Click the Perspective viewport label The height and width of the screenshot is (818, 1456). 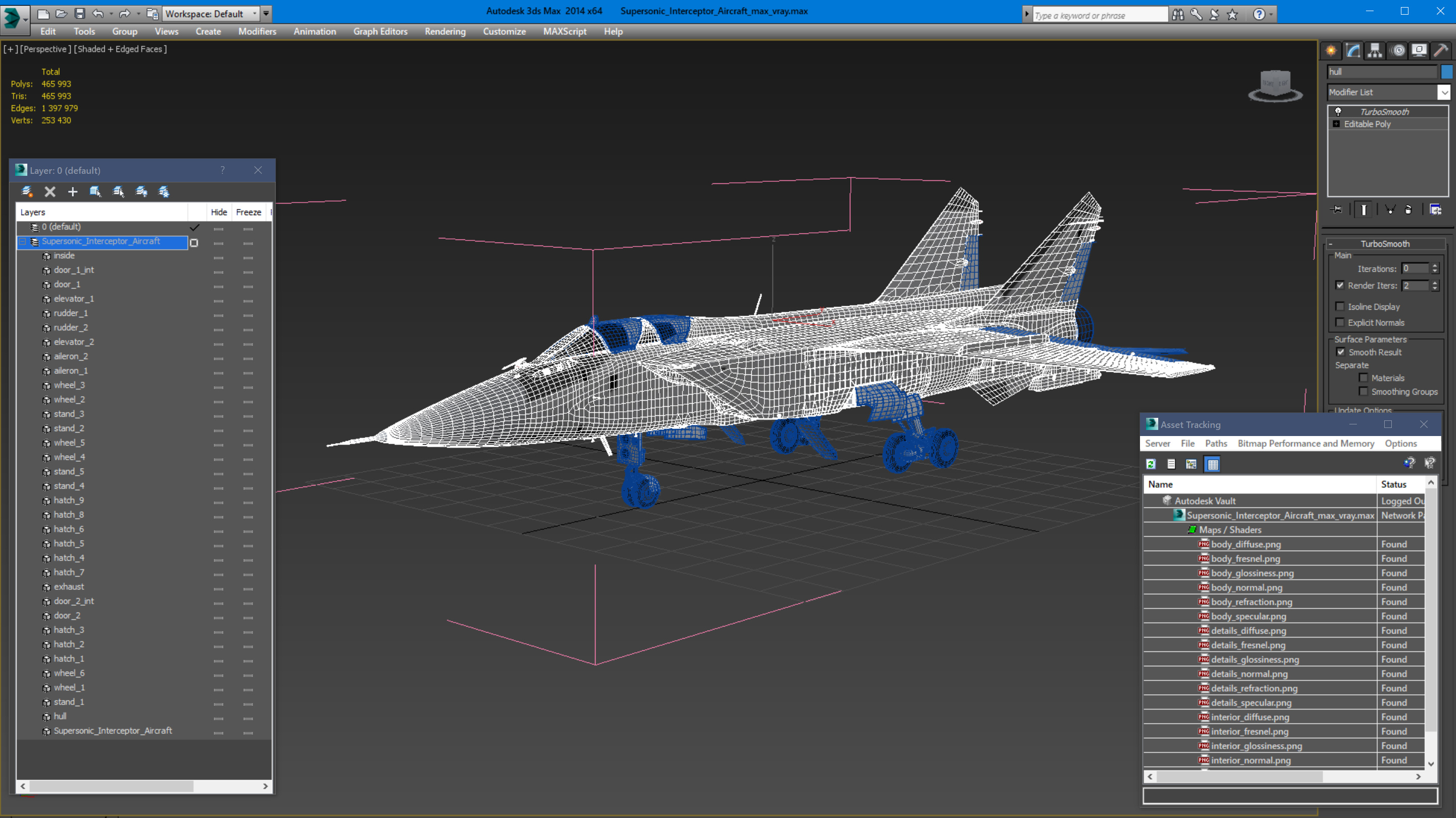click(46, 49)
